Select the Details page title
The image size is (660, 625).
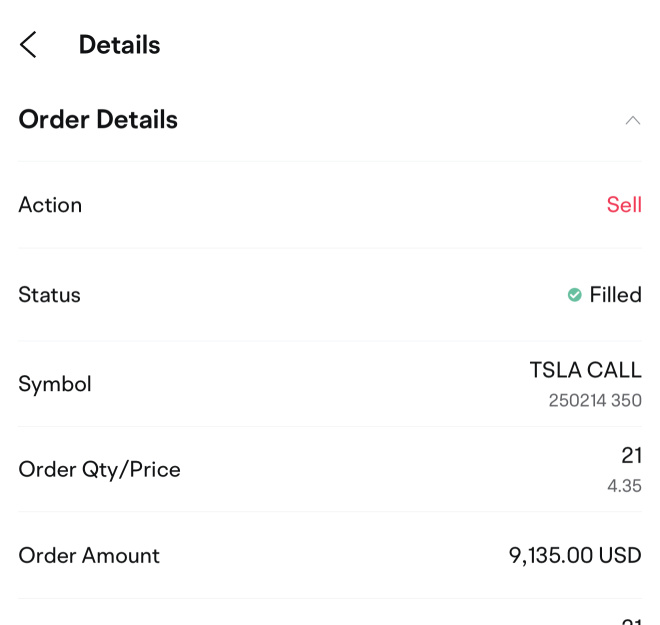(x=120, y=45)
